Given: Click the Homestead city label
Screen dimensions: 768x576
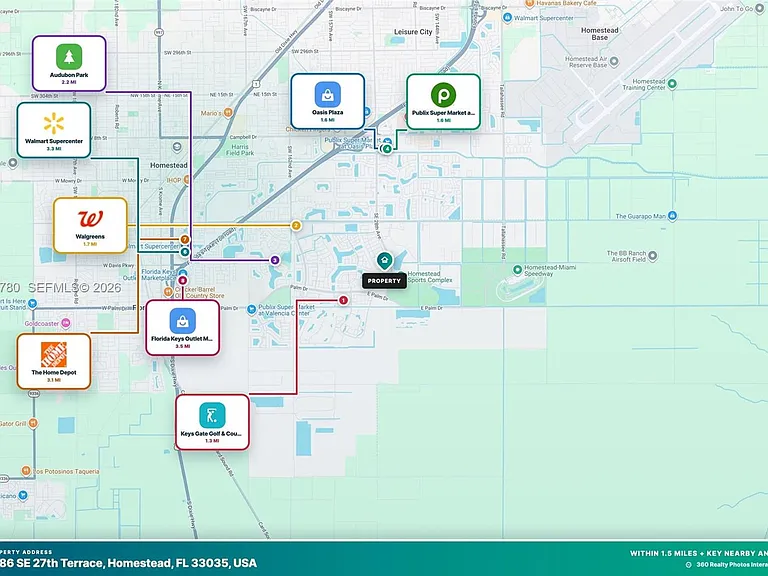Looking at the screenshot, I should (168, 165).
